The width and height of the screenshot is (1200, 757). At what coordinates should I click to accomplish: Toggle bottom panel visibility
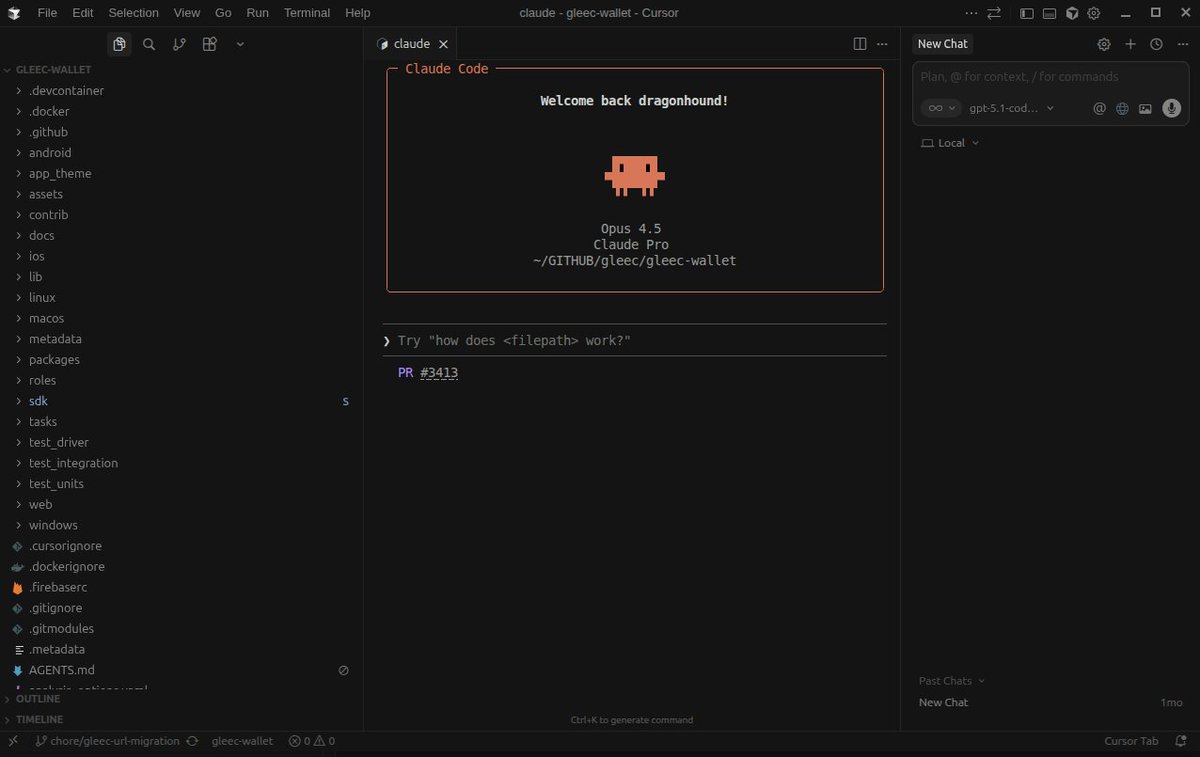click(x=1049, y=13)
